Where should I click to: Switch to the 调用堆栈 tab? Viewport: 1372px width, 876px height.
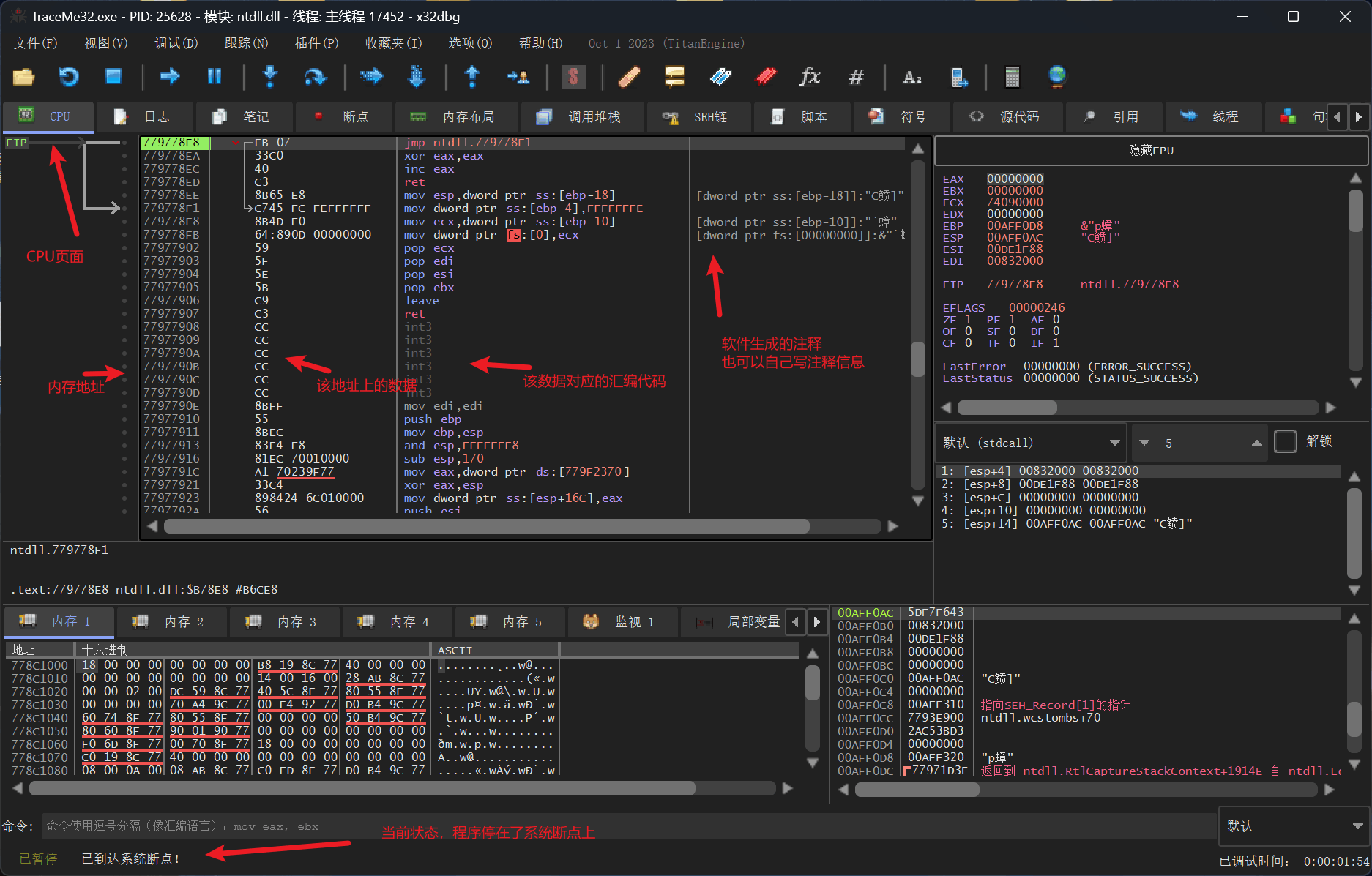[x=582, y=116]
